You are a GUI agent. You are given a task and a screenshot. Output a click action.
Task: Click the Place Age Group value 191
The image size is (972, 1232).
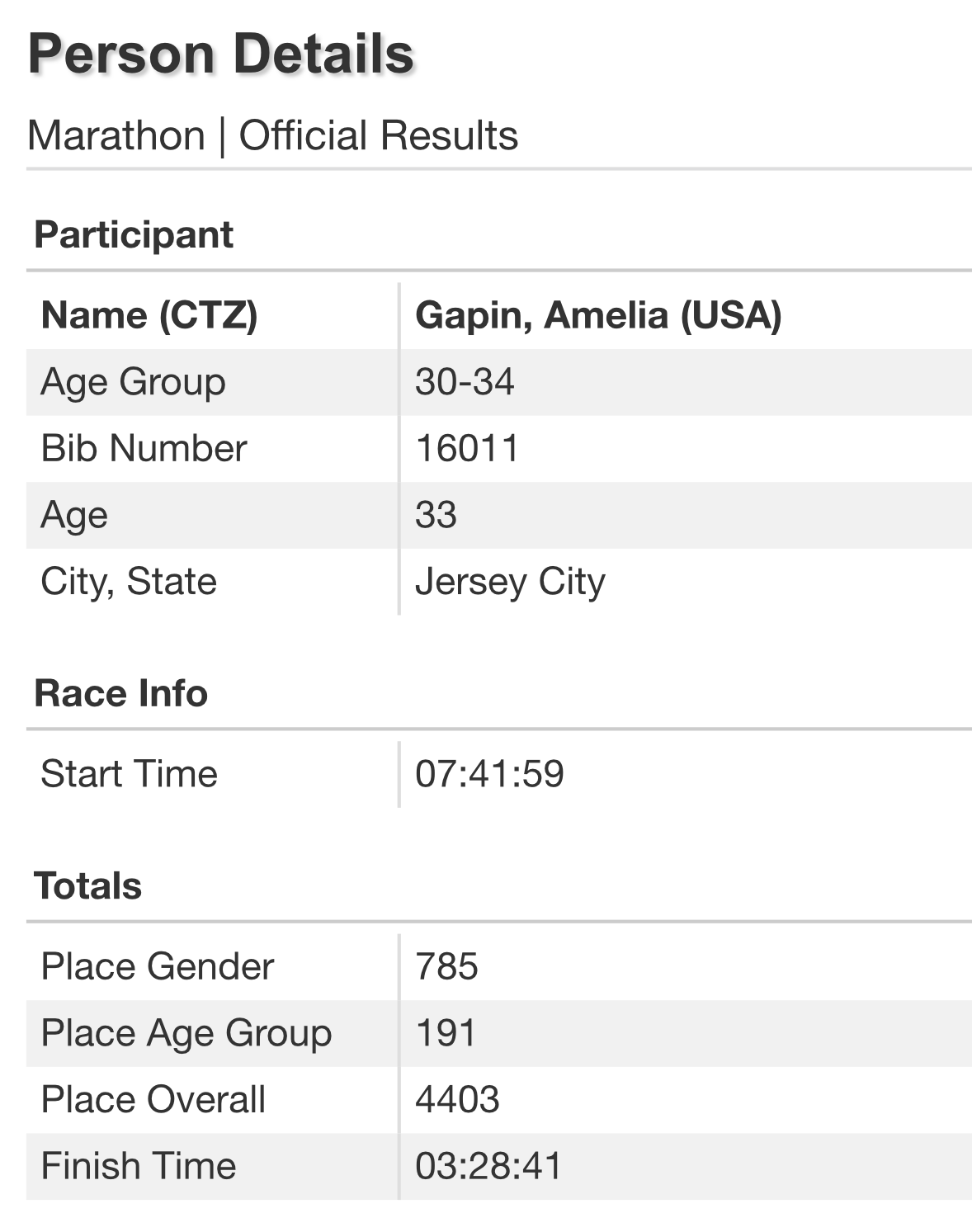point(446,1033)
